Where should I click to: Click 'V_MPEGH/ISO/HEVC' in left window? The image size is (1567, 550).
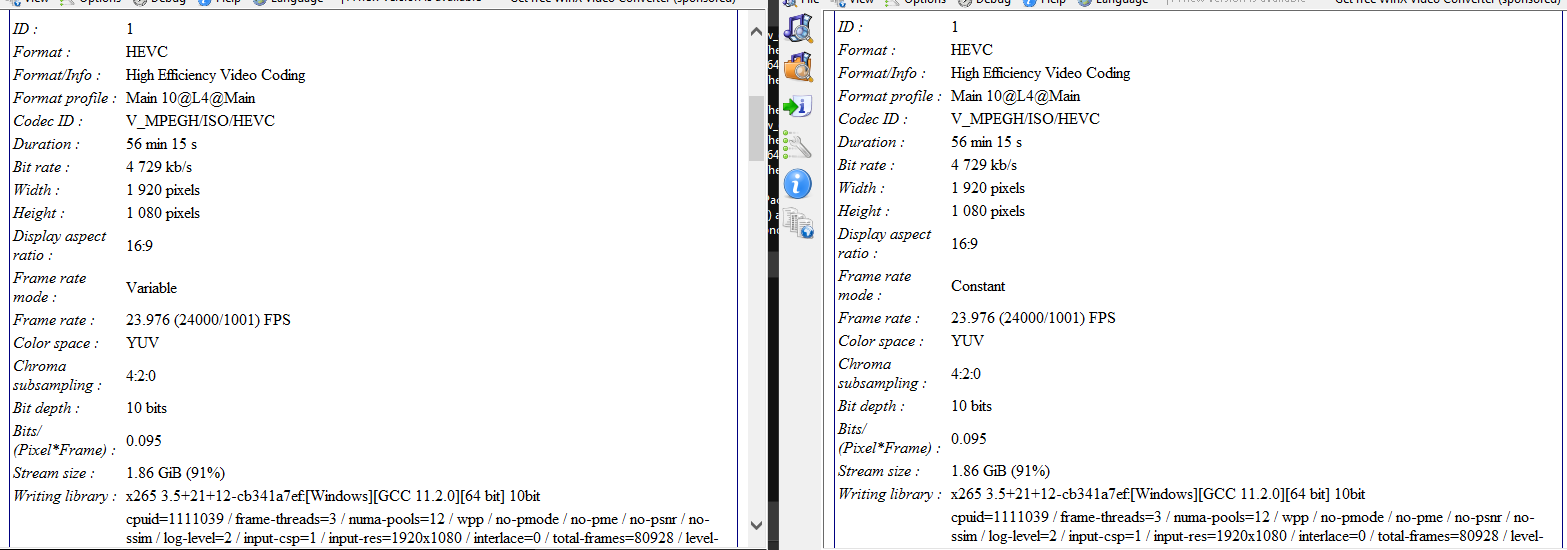point(200,121)
